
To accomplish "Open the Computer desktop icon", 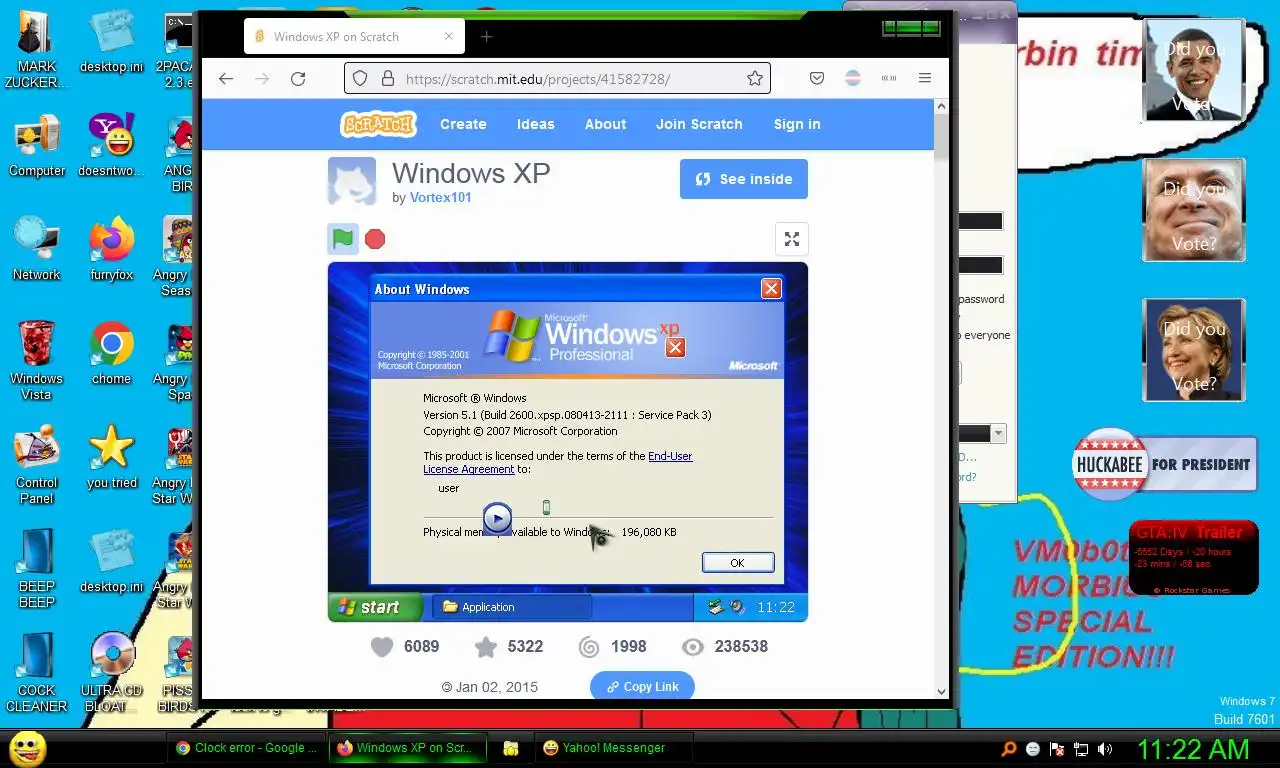I will pos(37,146).
